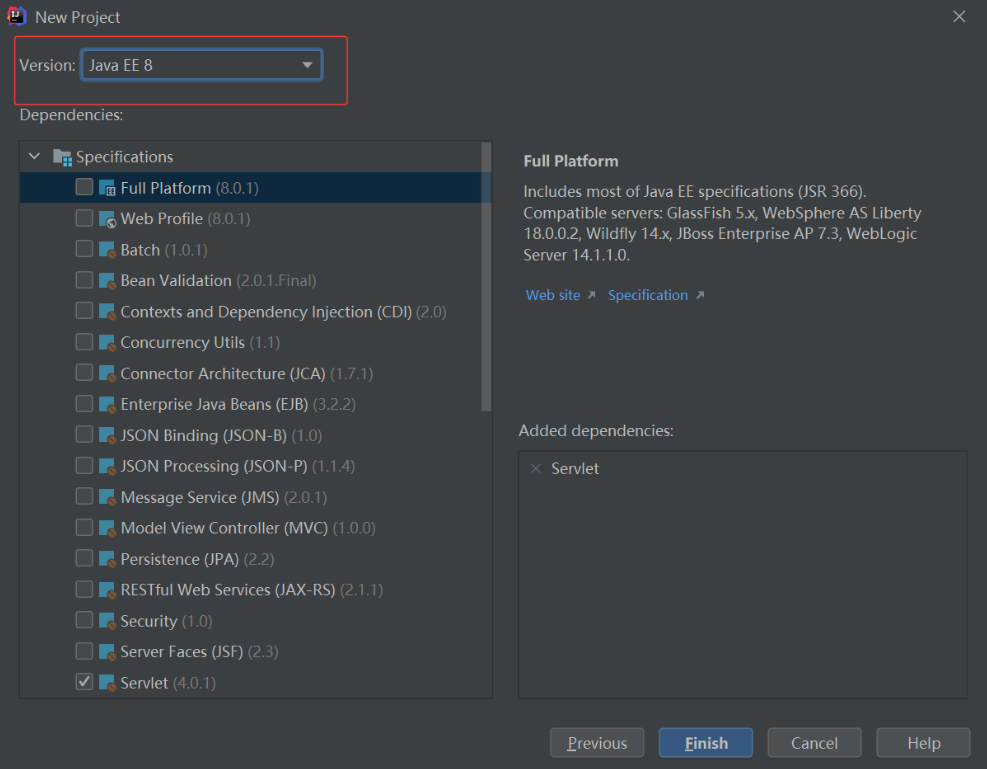Click Finish to create the project
This screenshot has width=987, height=769.
click(706, 743)
